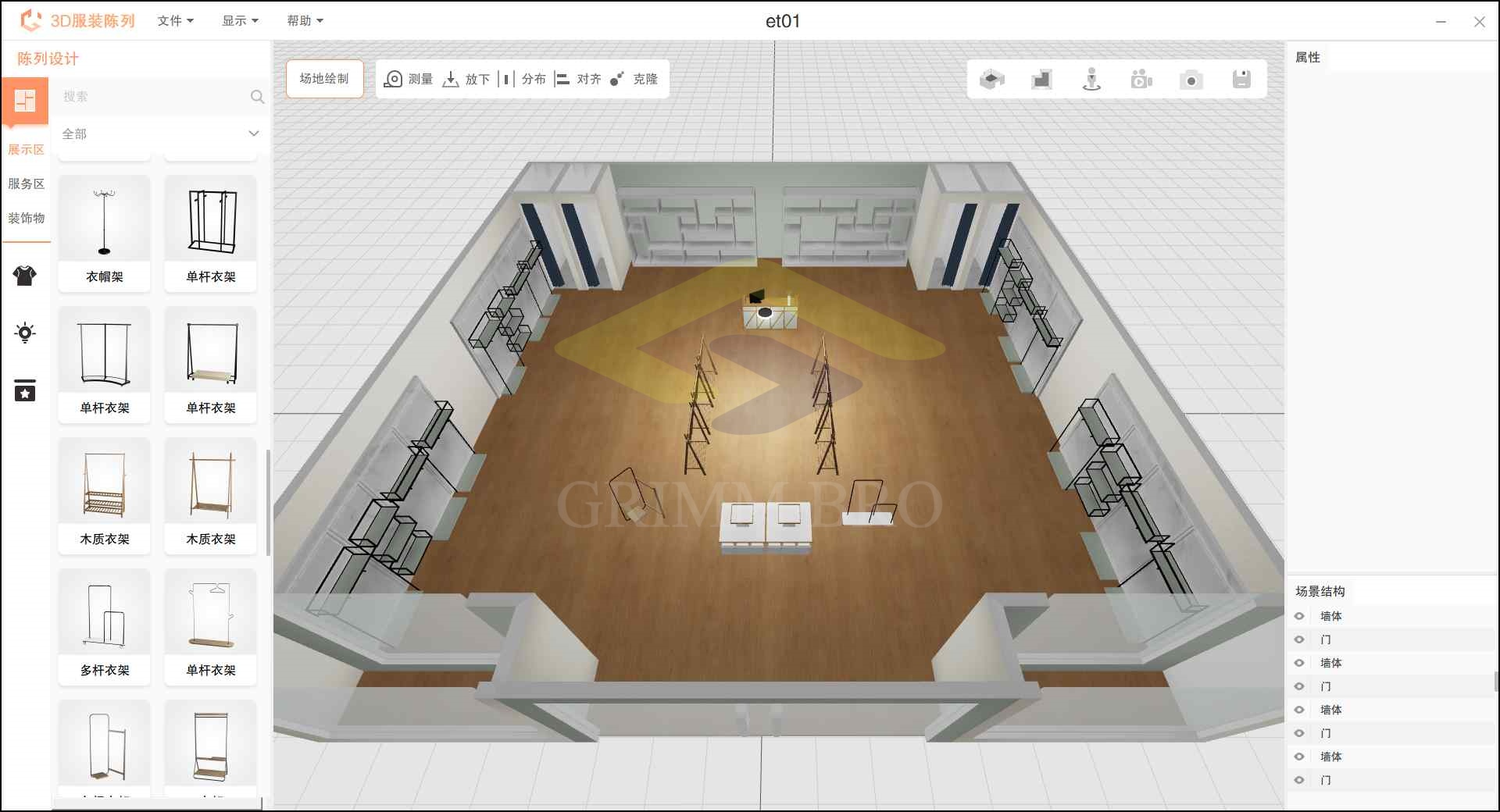Image resolution: width=1500 pixels, height=812 pixels.
Task: Open the starred favorites sidebar icon
Action: (25, 390)
